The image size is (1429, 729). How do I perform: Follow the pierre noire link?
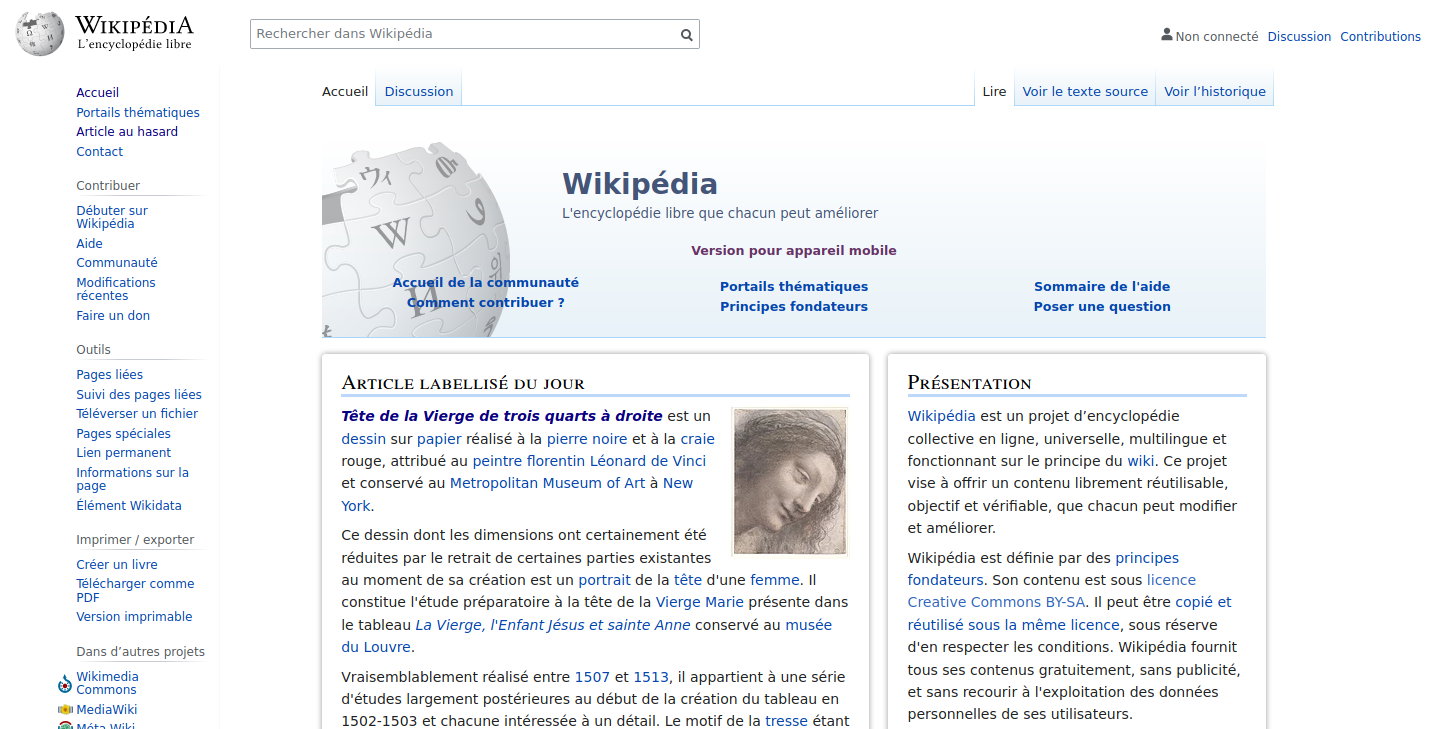pyautogui.click(x=587, y=439)
